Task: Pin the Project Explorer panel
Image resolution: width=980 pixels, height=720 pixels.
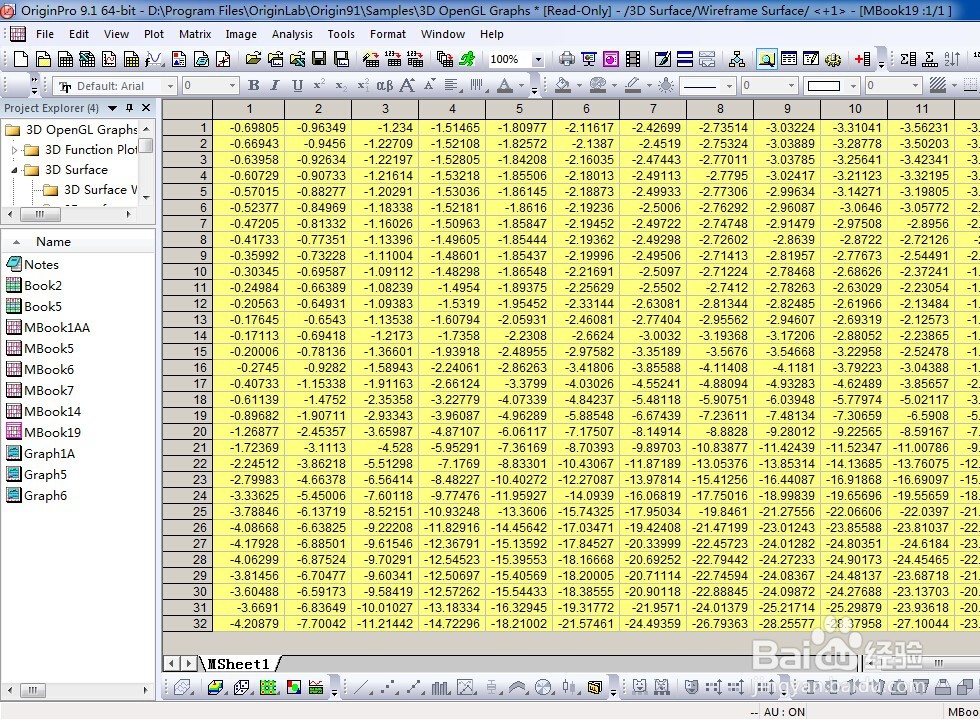Action: [129, 108]
